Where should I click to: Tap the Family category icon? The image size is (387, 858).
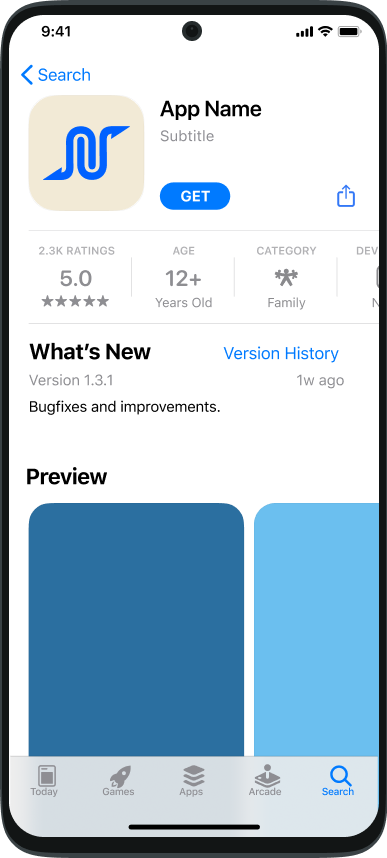(x=286, y=279)
